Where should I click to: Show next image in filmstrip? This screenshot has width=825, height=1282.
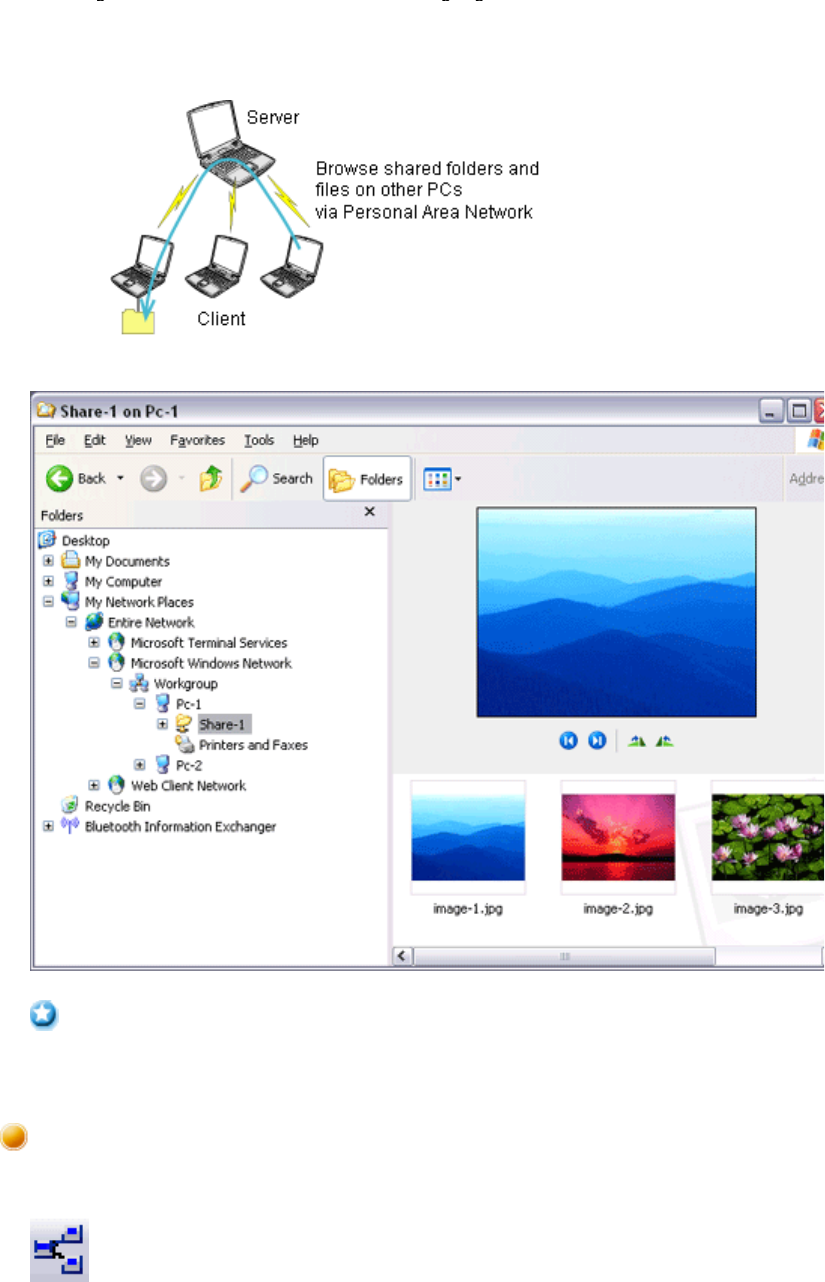[597, 741]
